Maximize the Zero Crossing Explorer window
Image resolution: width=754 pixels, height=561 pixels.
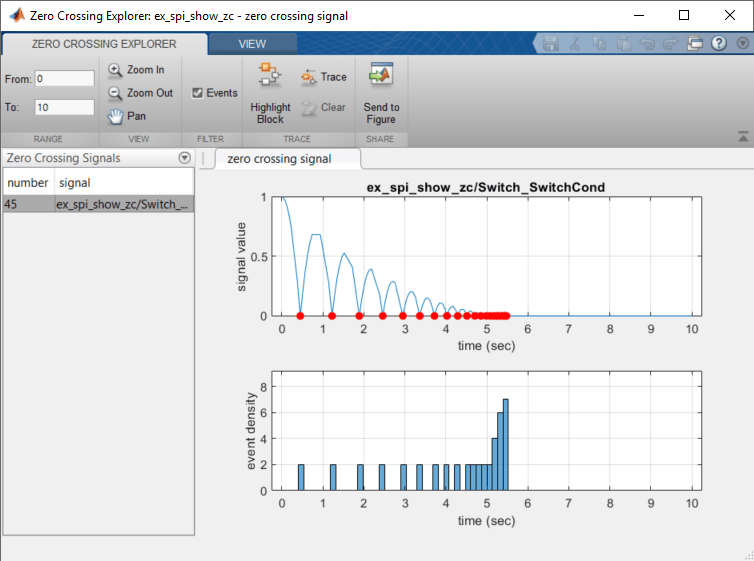(684, 15)
